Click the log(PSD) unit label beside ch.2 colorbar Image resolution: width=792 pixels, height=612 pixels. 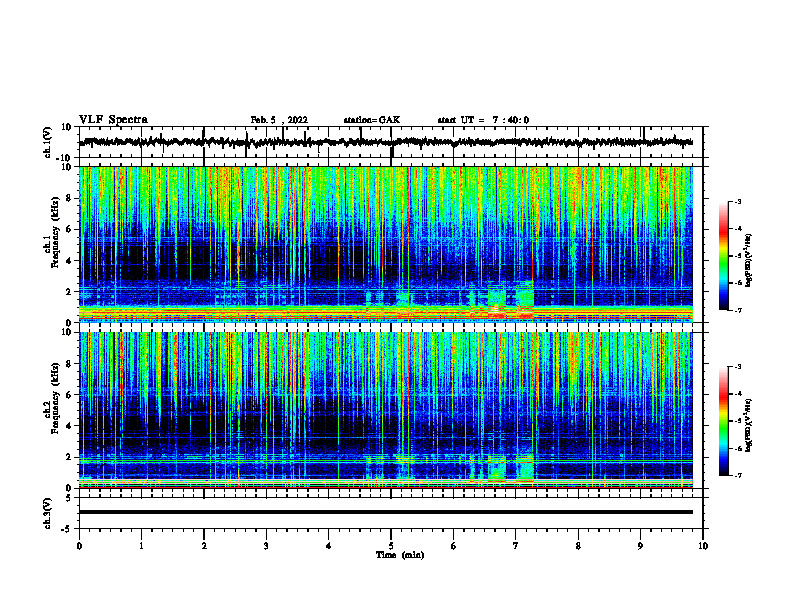click(749, 426)
